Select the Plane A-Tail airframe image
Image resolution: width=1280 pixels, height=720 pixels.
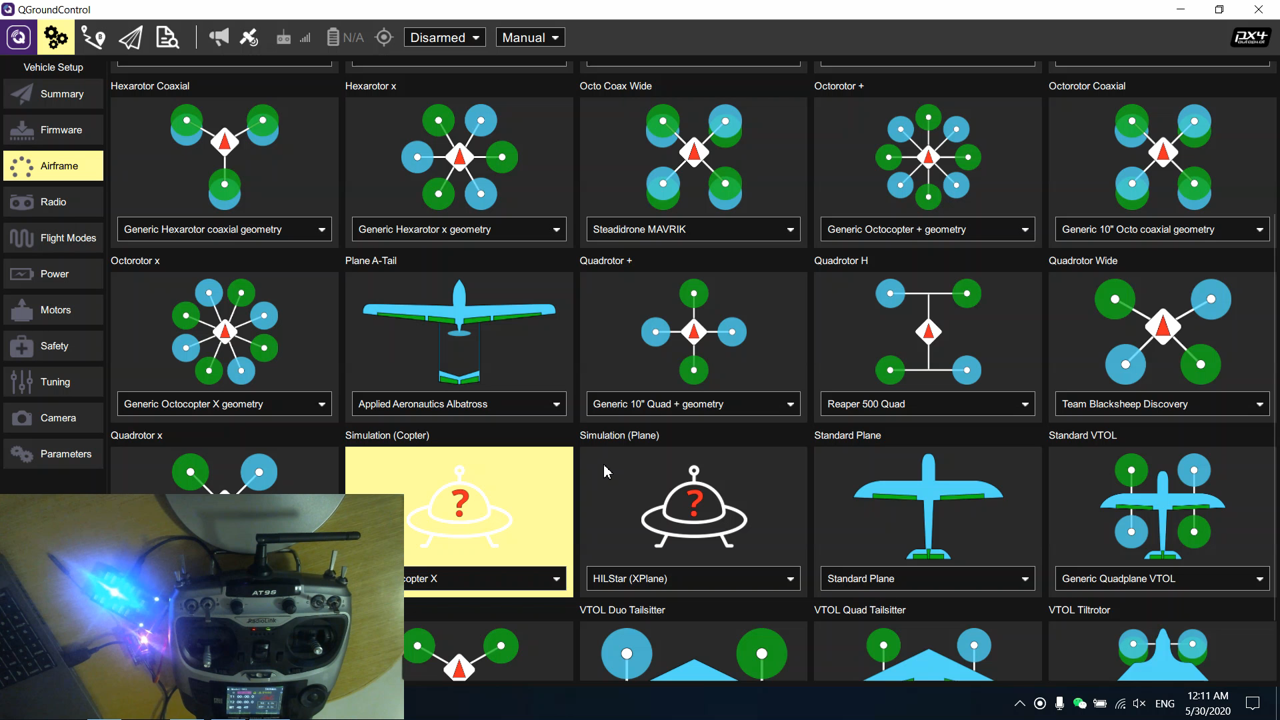(x=459, y=331)
